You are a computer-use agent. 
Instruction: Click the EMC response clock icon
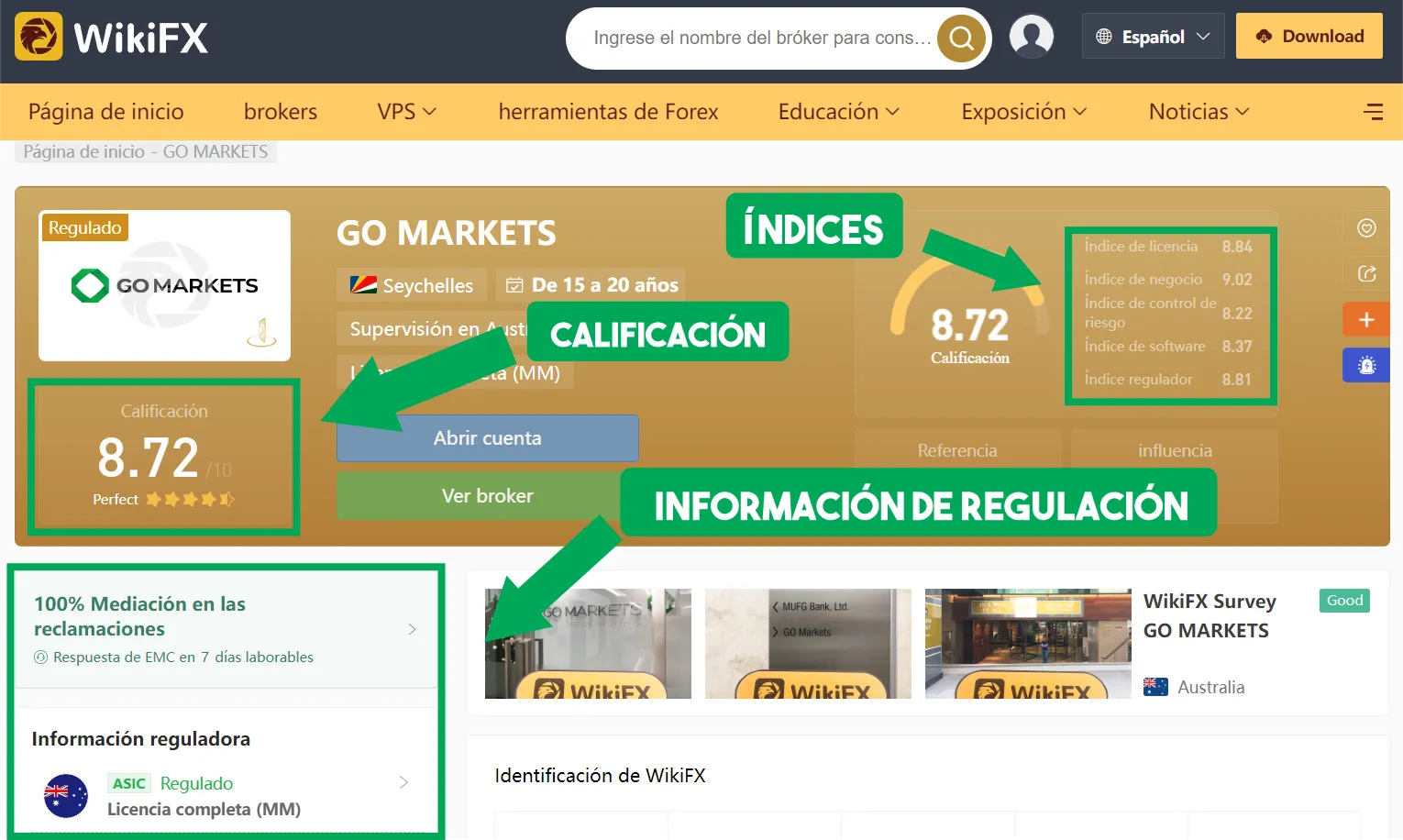click(x=40, y=658)
